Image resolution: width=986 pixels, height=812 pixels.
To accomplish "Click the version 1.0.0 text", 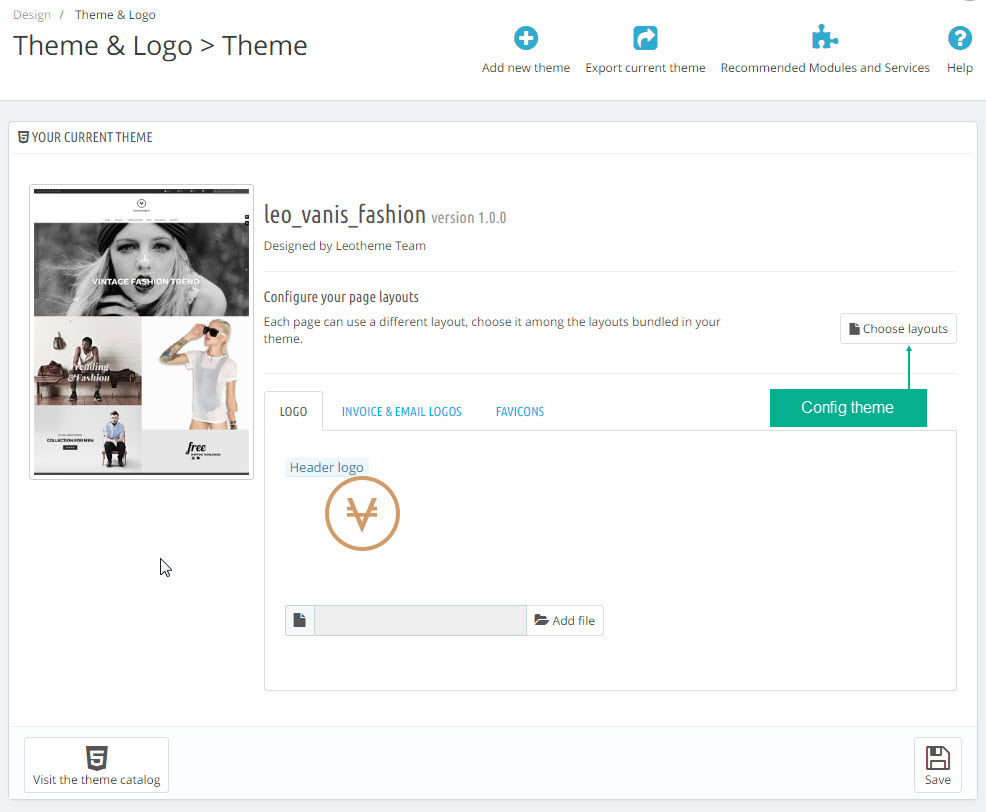I will 468,218.
